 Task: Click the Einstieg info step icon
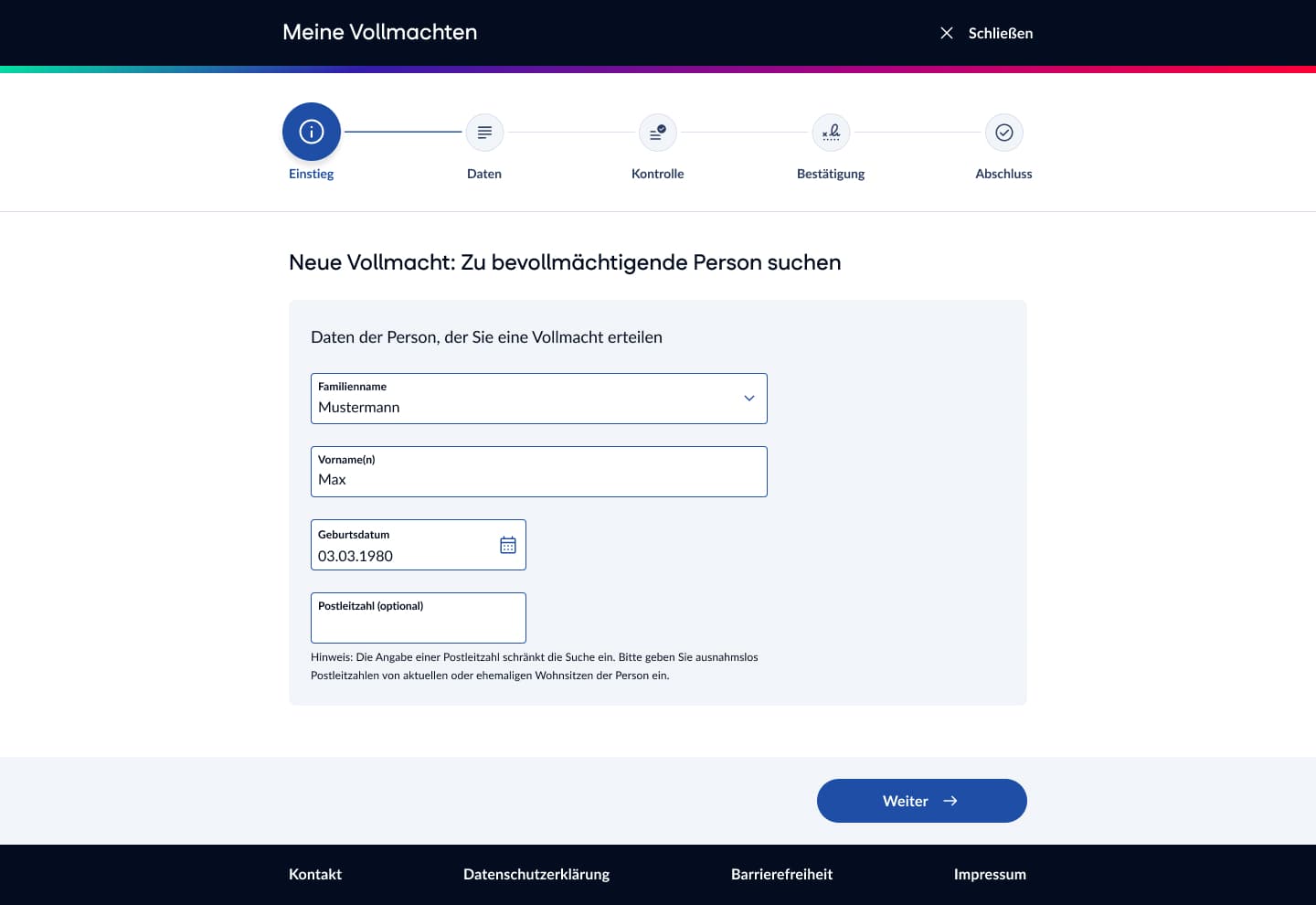pos(312,132)
